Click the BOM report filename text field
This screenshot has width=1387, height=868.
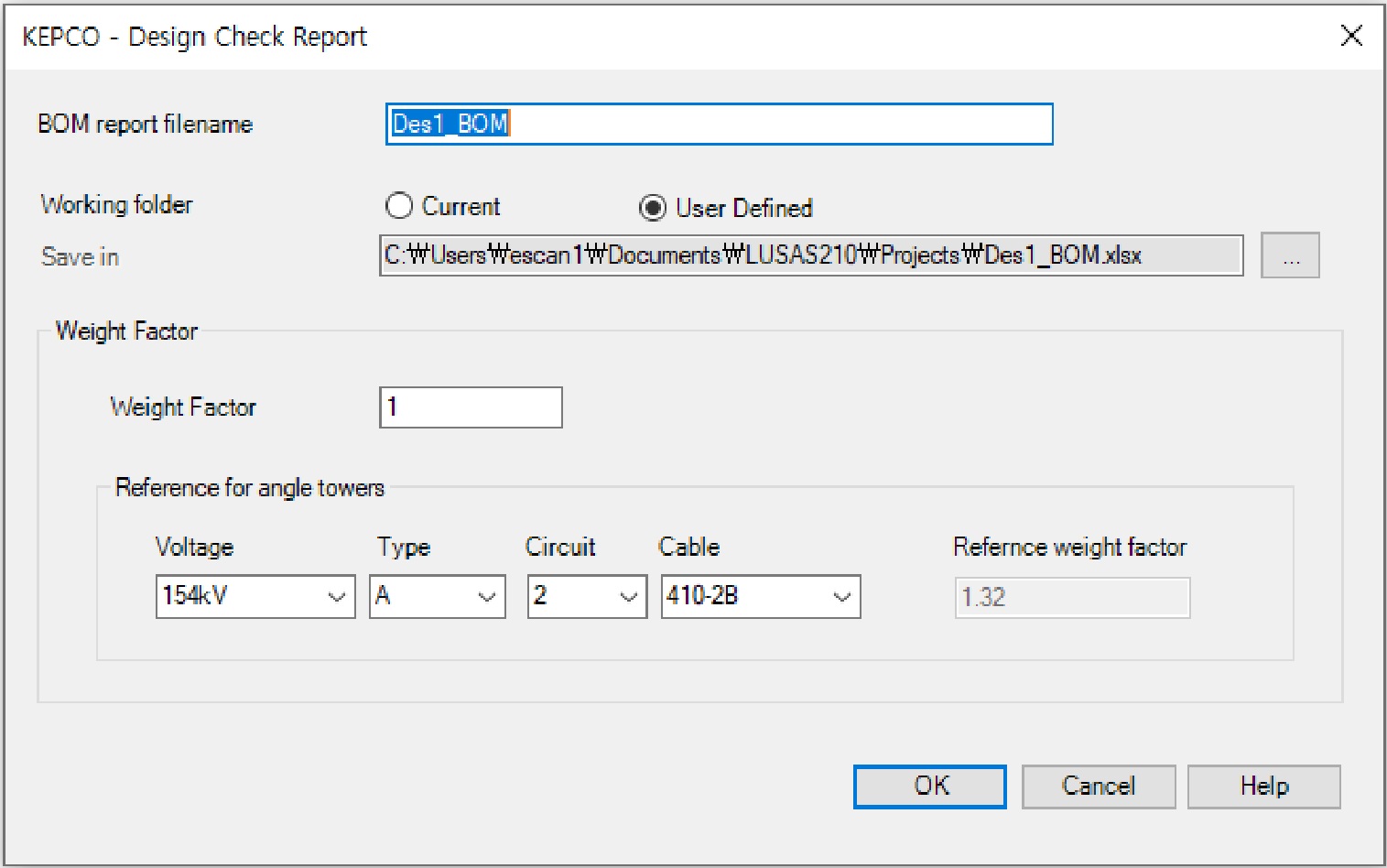point(719,125)
